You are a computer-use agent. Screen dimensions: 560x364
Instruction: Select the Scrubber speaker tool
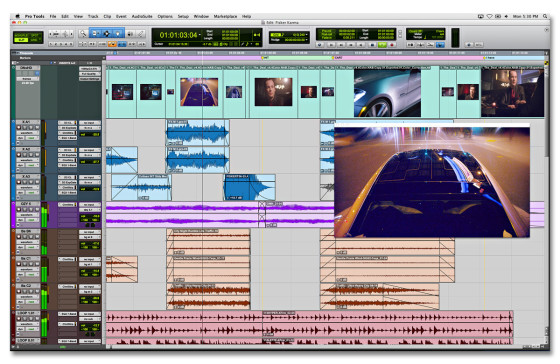pos(130,34)
